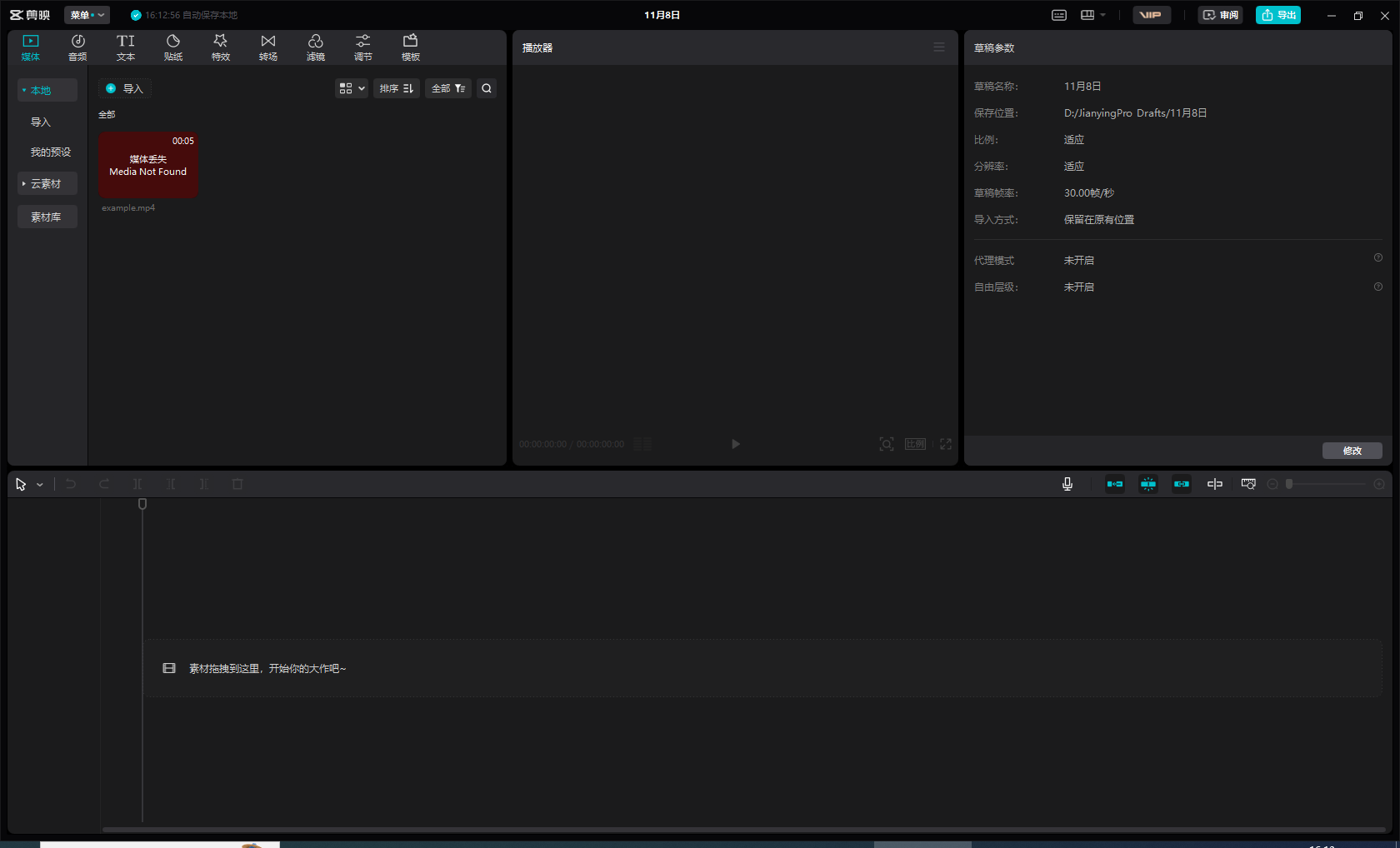This screenshot has height=848, width=1400.
Task: Click the timeline playhead marker
Action: click(142, 504)
